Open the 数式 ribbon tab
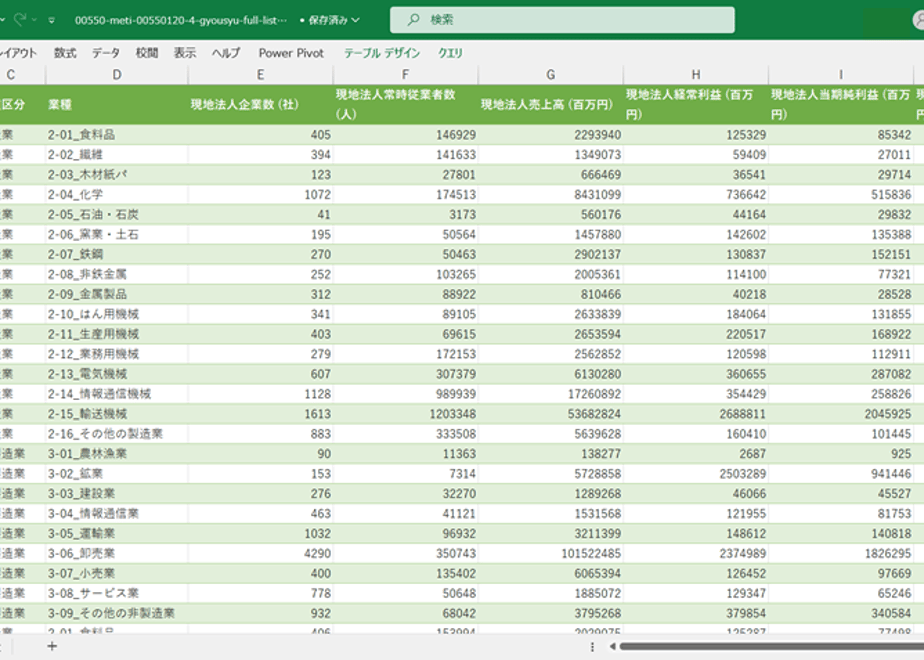Viewport: 924px width, 660px height. tap(65, 53)
